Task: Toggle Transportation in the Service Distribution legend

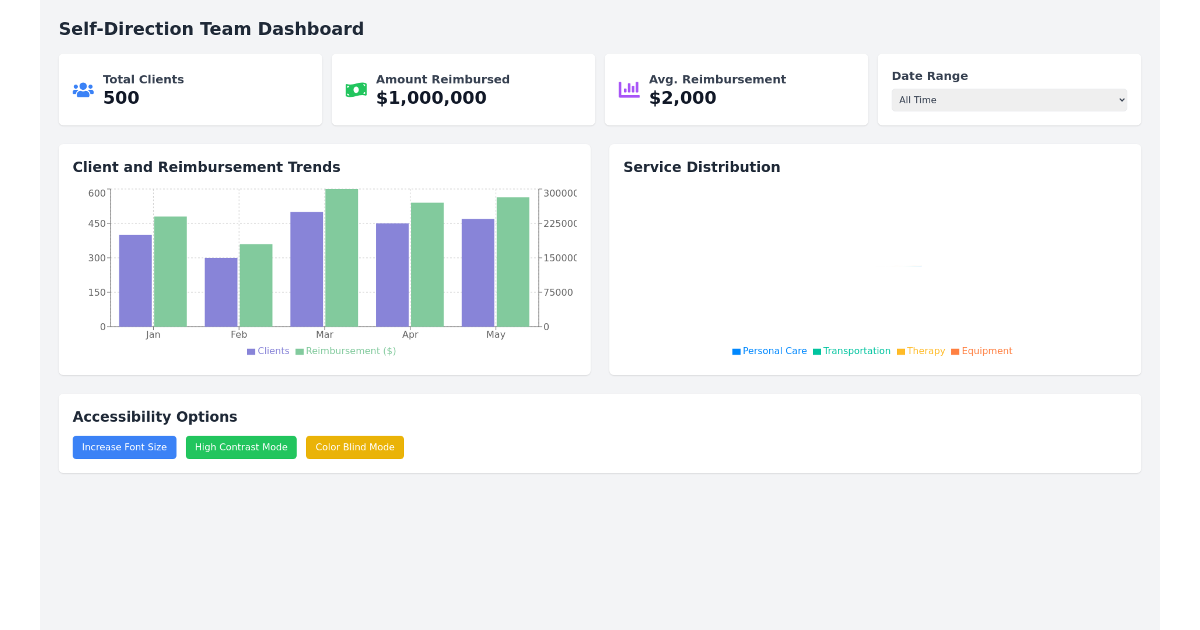Action: click(x=851, y=351)
